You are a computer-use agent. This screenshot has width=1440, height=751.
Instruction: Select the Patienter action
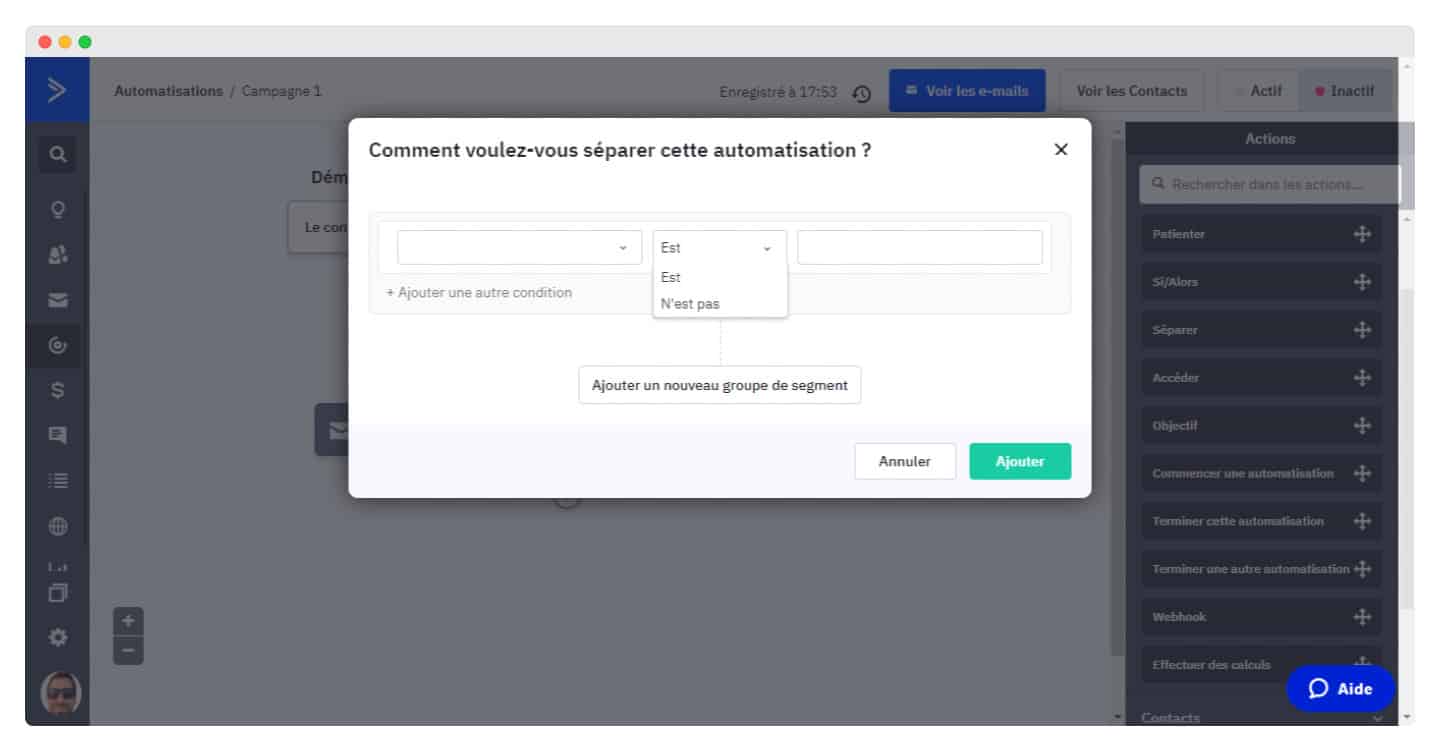pos(1261,234)
